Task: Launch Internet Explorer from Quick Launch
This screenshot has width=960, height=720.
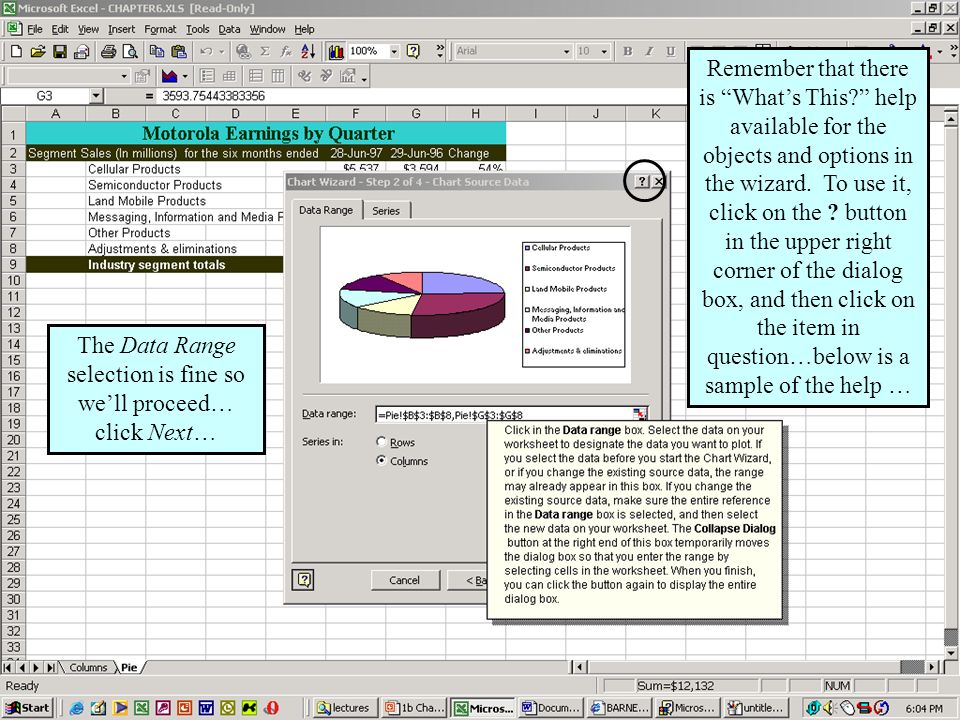Action: point(77,708)
